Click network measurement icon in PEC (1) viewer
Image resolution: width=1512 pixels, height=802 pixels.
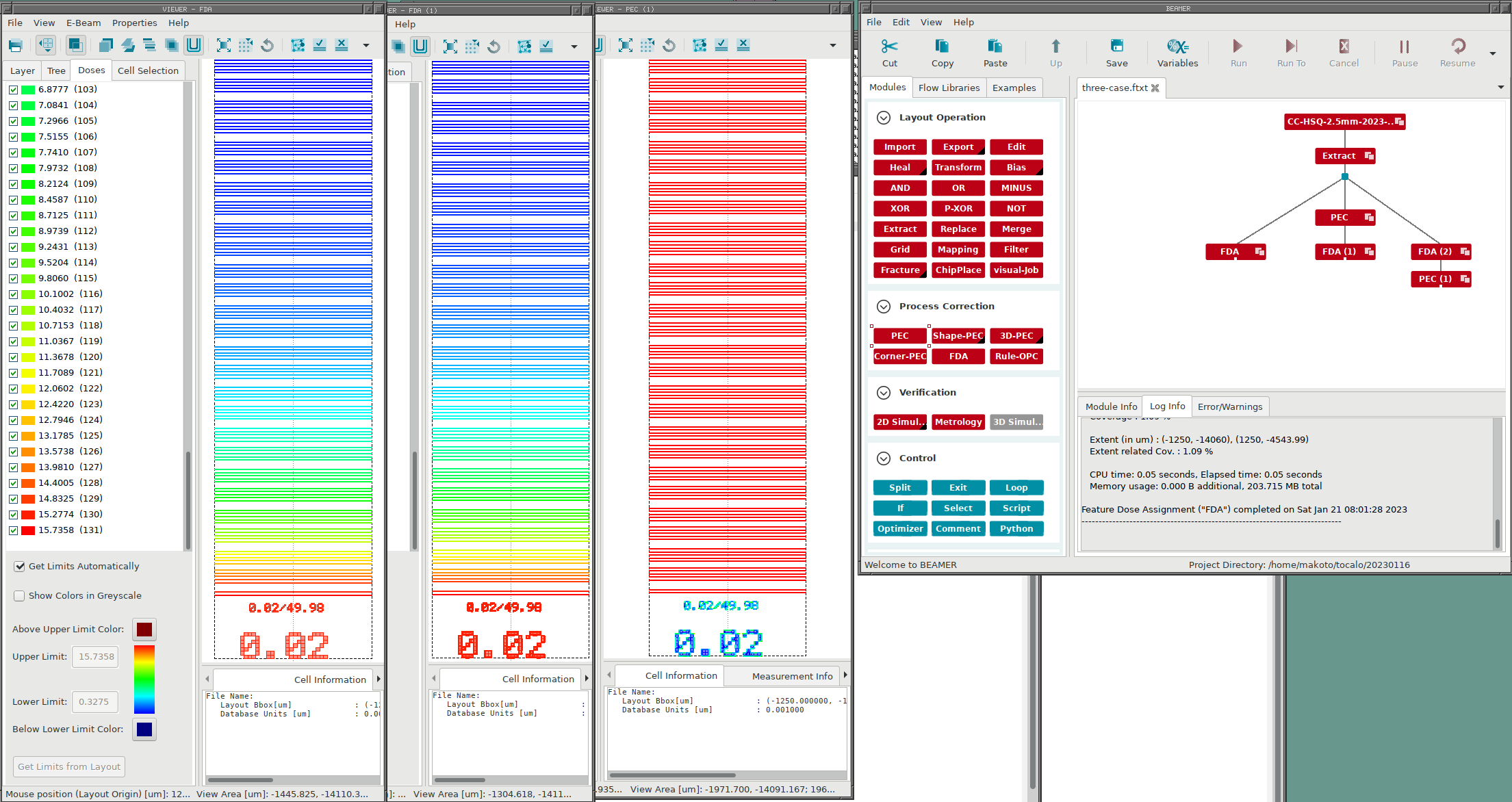point(700,45)
